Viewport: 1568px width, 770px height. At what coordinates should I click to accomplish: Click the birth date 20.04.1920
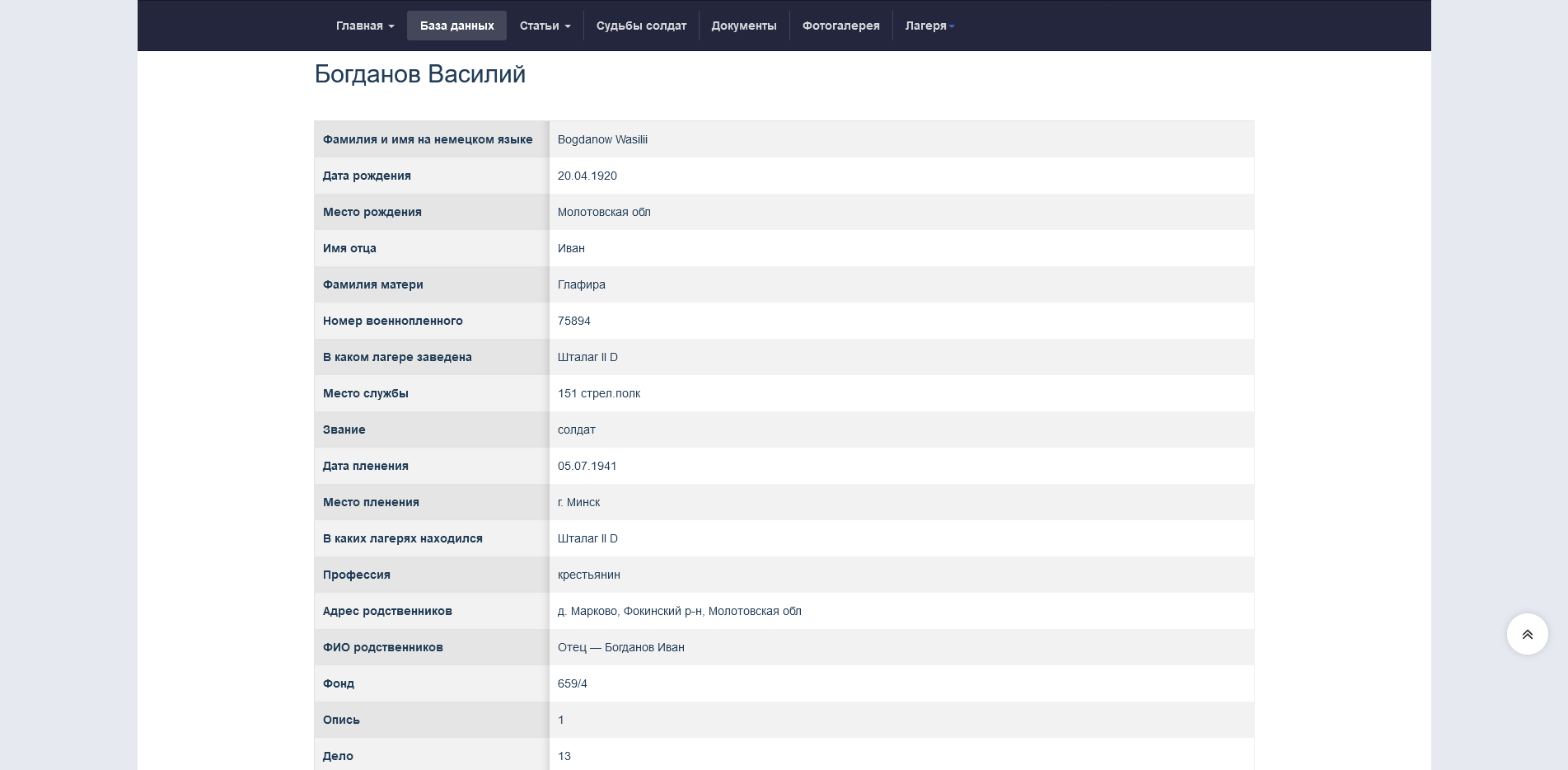coord(587,176)
